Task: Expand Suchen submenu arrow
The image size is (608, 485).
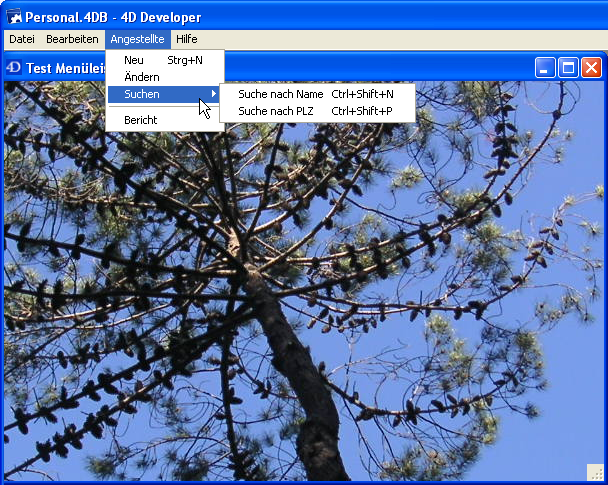Action: pos(213,94)
